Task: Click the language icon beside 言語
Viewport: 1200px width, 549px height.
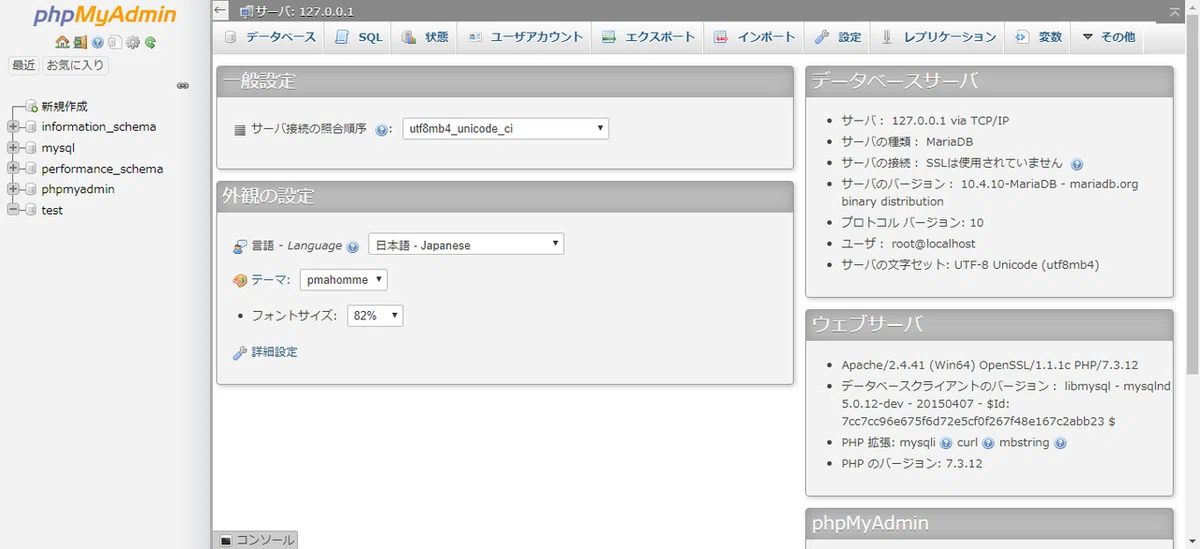Action: (240, 246)
